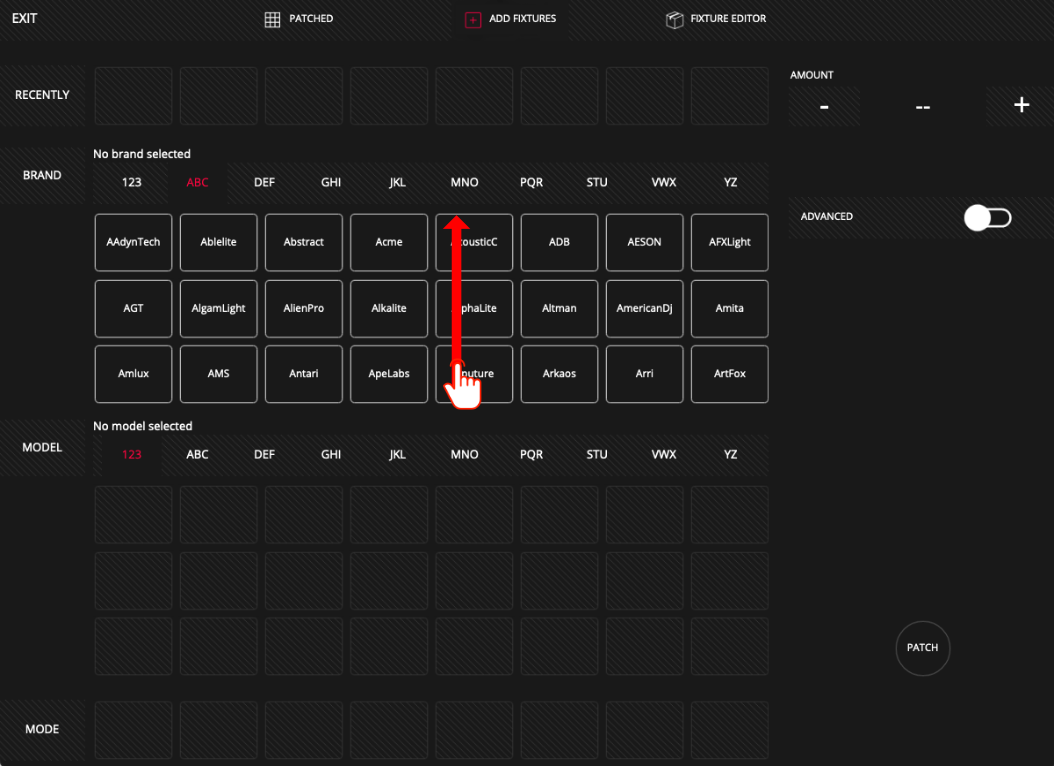Pick the AFXLight brand

click(x=730, y=243)
